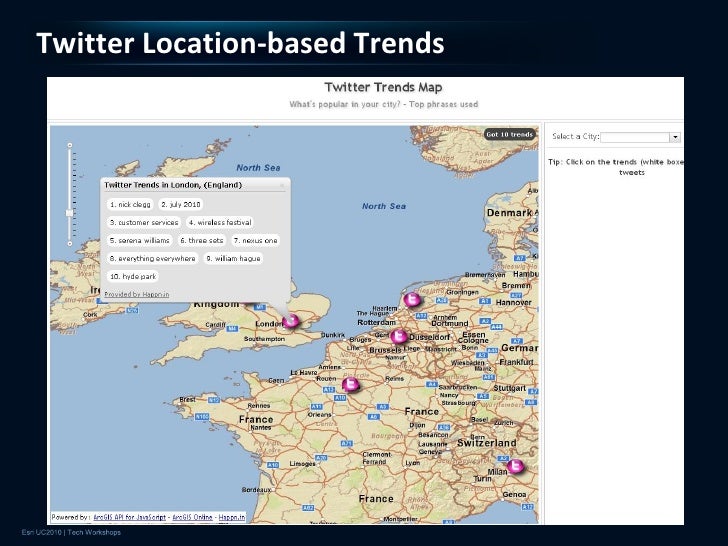The image size is (728, 546).
Task: Open the 'ArcGIS Online' link
Action: 192,517
